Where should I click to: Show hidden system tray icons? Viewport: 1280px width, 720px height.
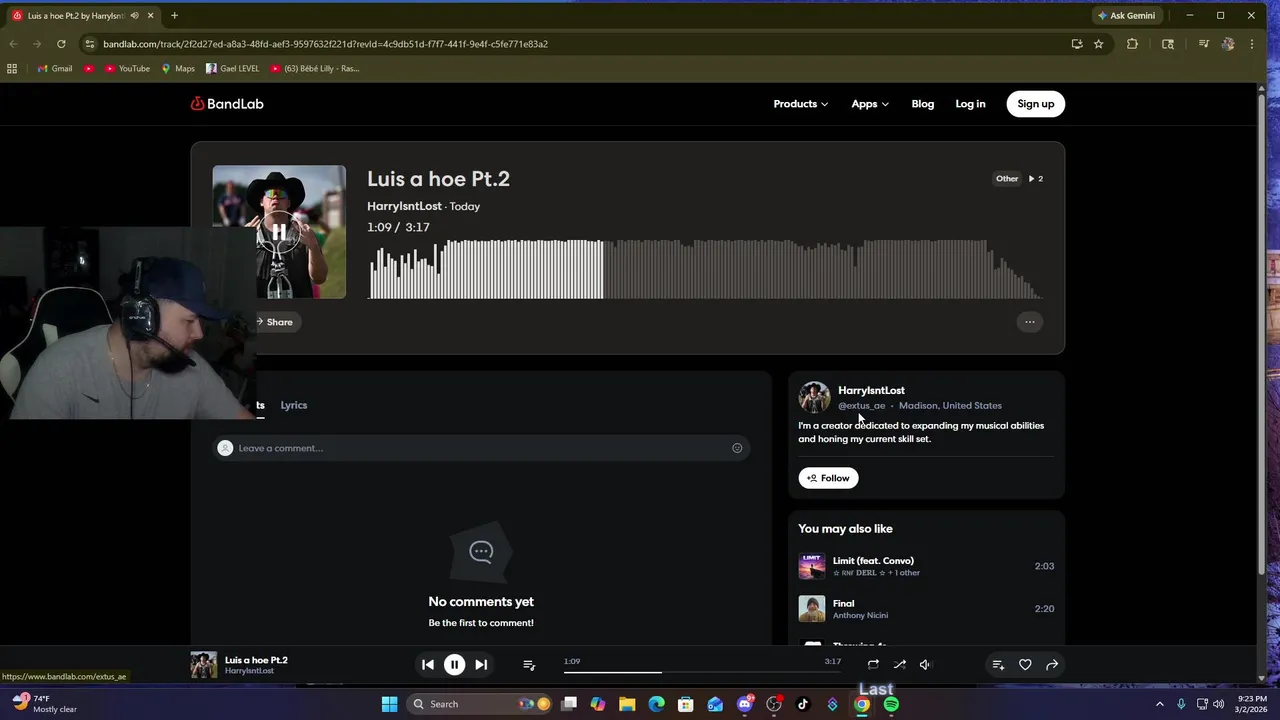1160,704
